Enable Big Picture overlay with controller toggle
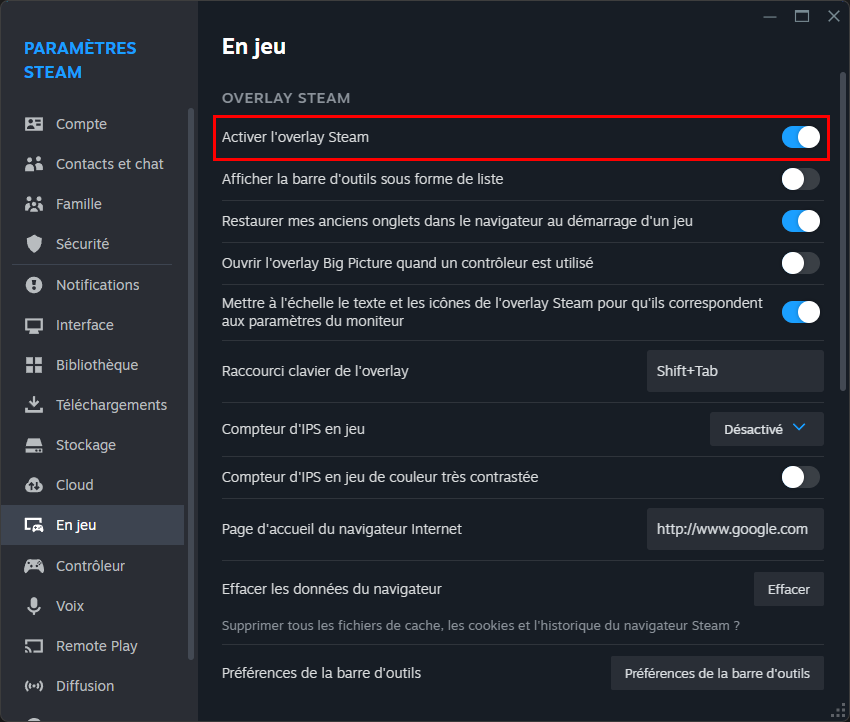 click(800, 263)
